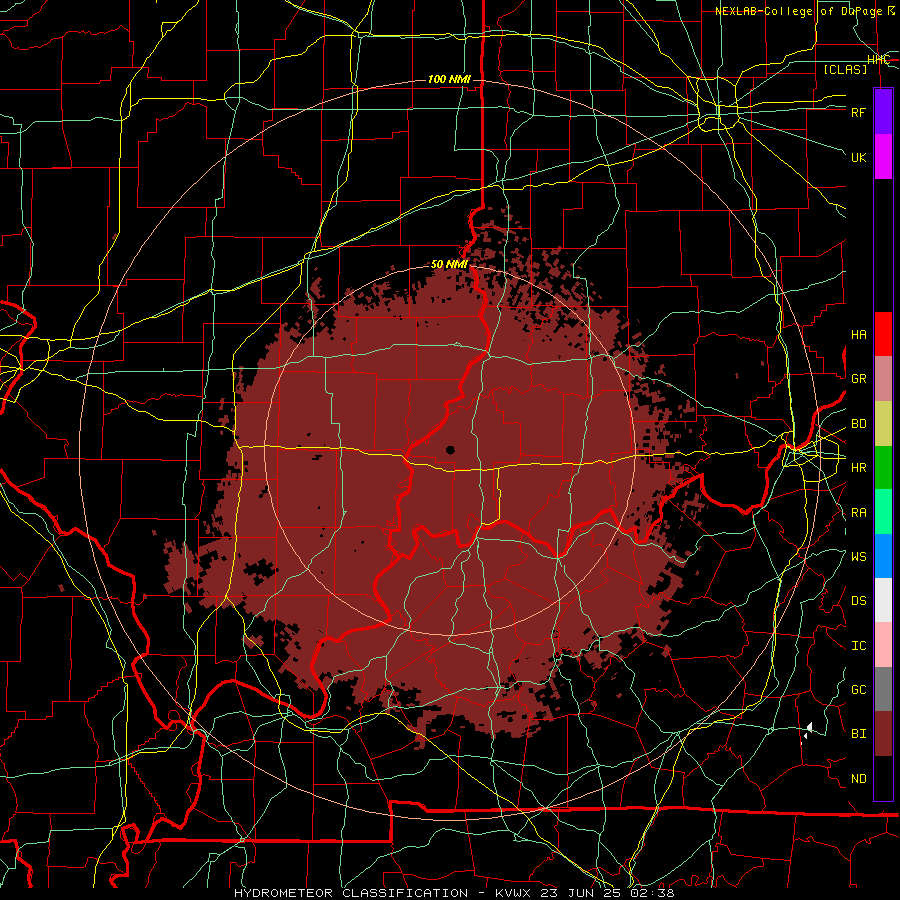Click the RF purple legend swatch

pyautogui.click(x=883, y=112)
